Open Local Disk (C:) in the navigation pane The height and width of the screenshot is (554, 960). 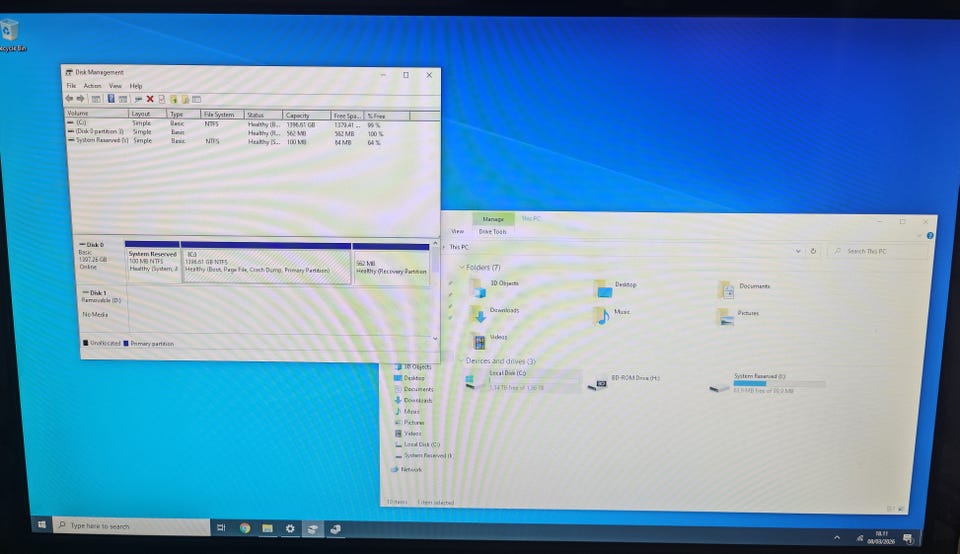click(x=417, y=444)
